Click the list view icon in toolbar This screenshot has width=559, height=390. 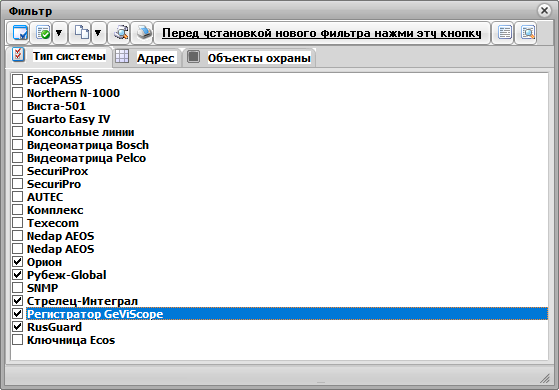click(504, 33)
